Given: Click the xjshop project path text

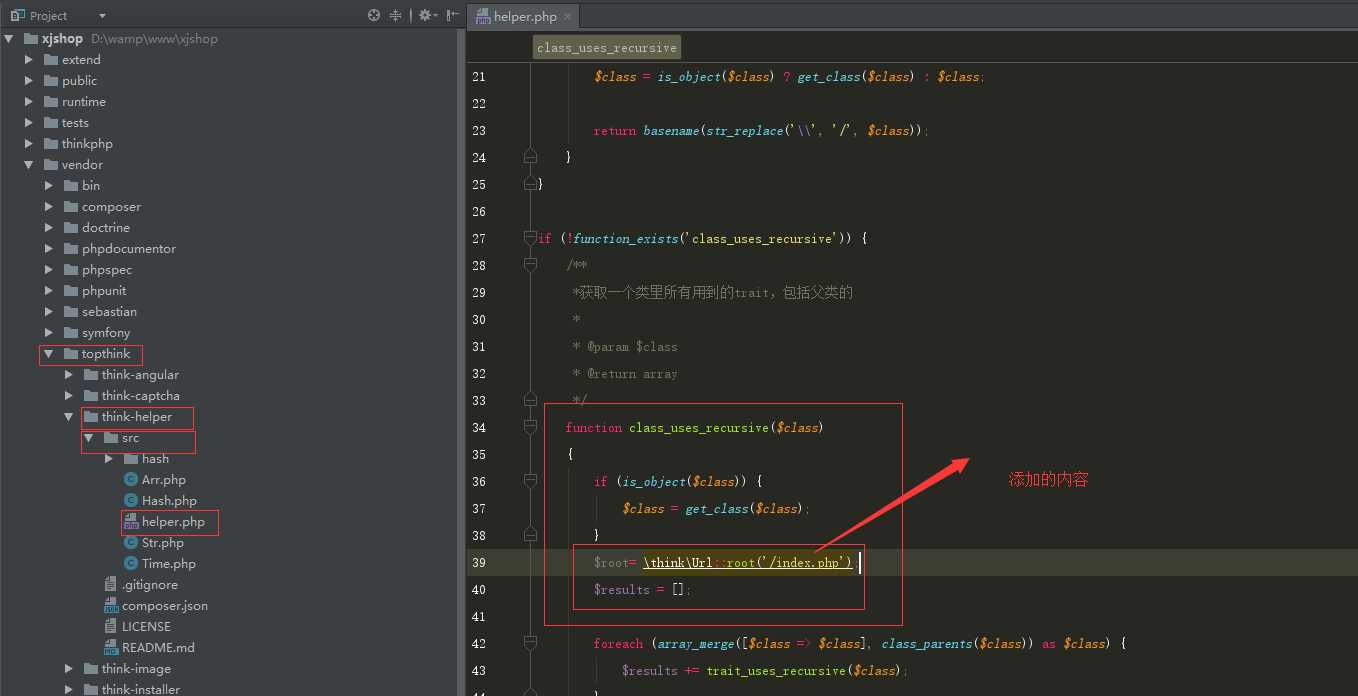Looking at the screenshot, I should tap(154, 39).
